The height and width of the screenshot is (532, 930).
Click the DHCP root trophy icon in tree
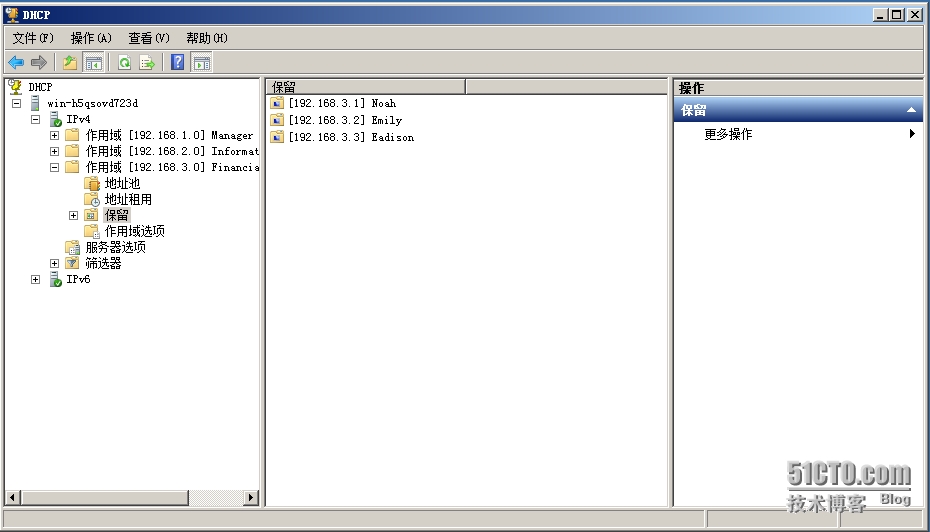pos(15,87)
